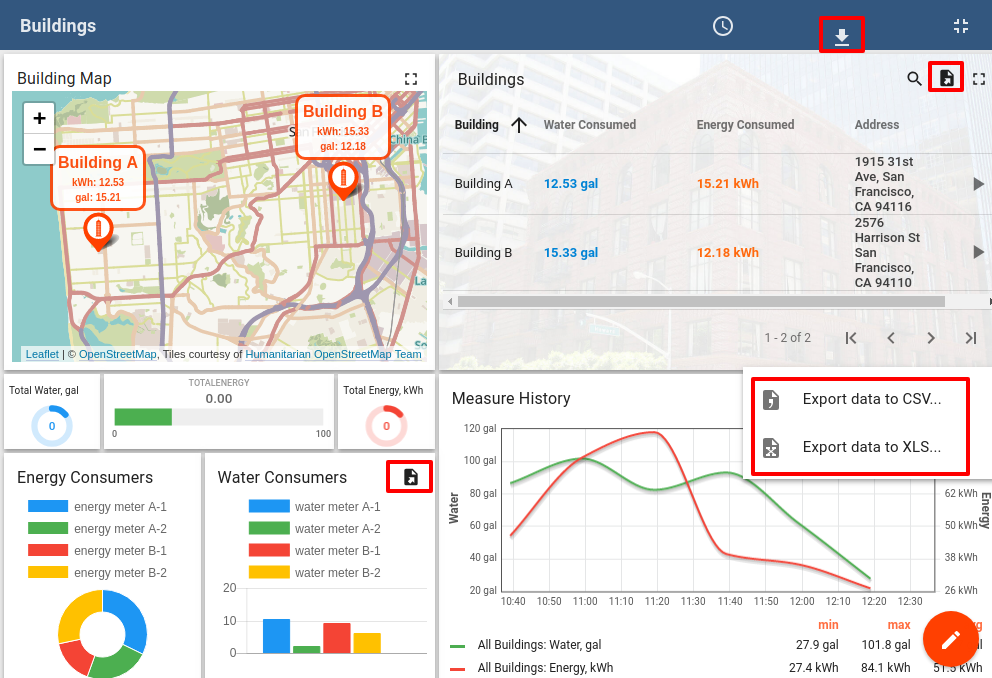Viewport: 992px width, 678px height.
Task: Open the OpenStreetMap attribution link
Action: 118,354
